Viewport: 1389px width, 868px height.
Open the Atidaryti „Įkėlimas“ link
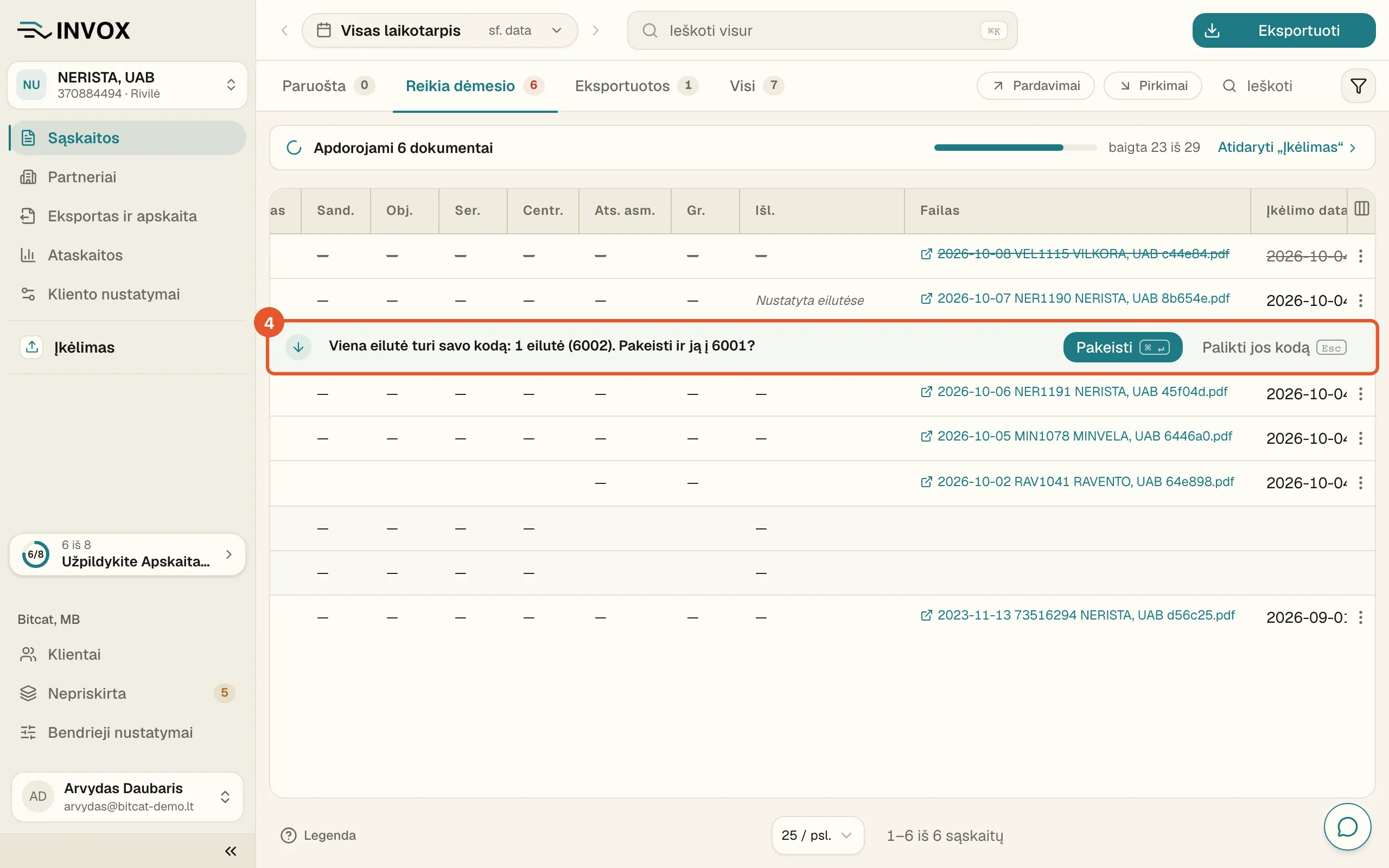1286,148
